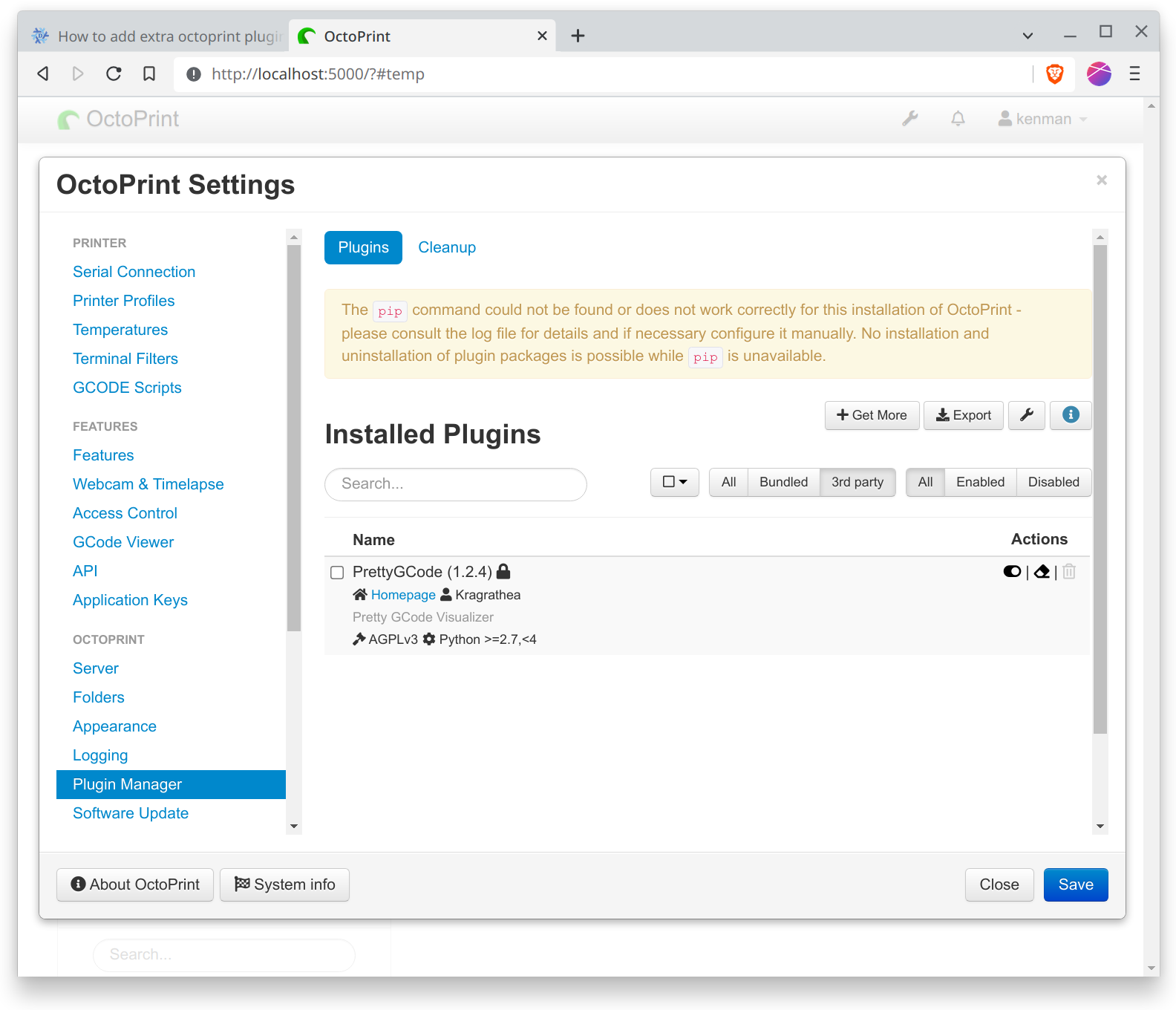The height and width of the screenshot is (1010, 1176).
Task: Open plugin manager wrench settings button
Action: tap(1027, 415)
